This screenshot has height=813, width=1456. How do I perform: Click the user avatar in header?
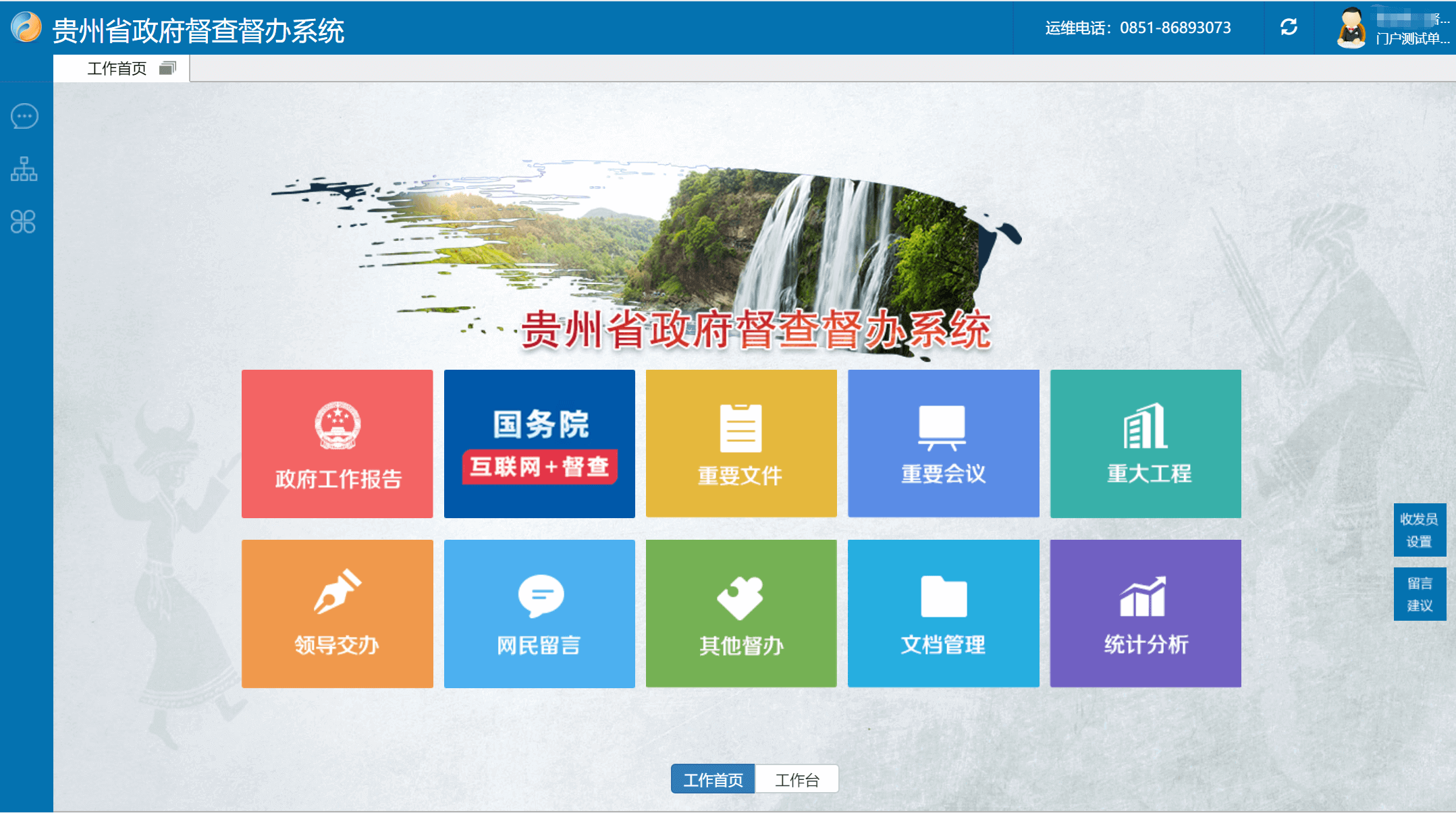click(1351, 28)
